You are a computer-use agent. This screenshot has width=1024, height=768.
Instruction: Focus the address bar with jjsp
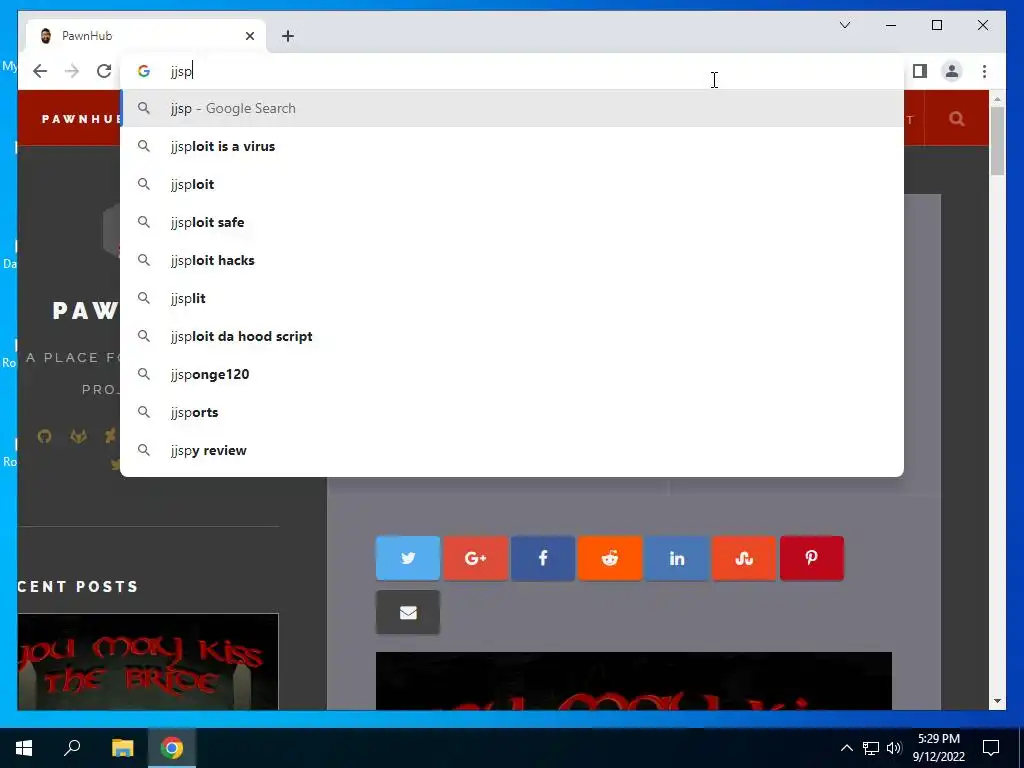[x=512, y=71]
